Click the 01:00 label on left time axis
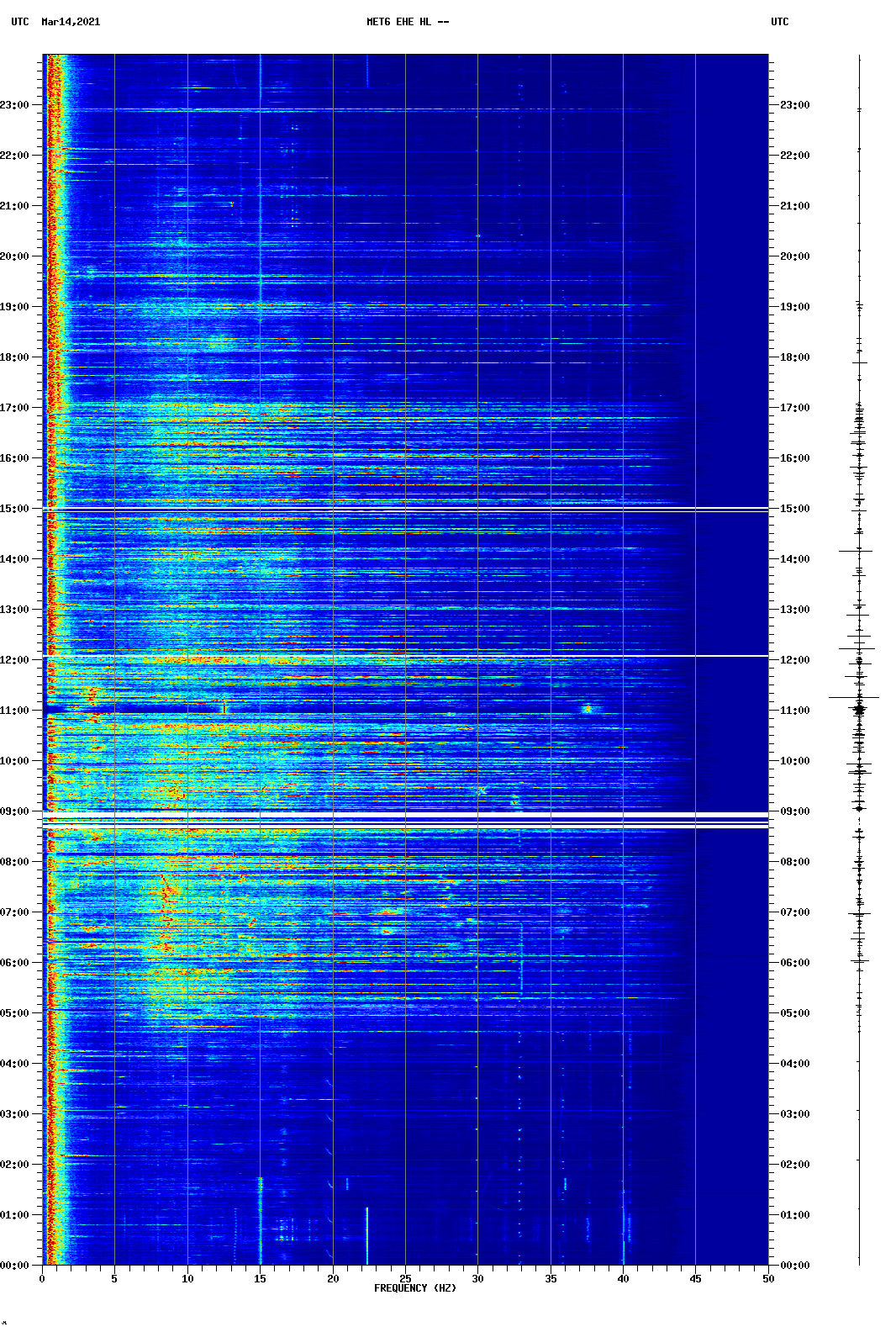Viewport: 896px width, 1332px height. pyautogui.click(x=15, y=1215)
